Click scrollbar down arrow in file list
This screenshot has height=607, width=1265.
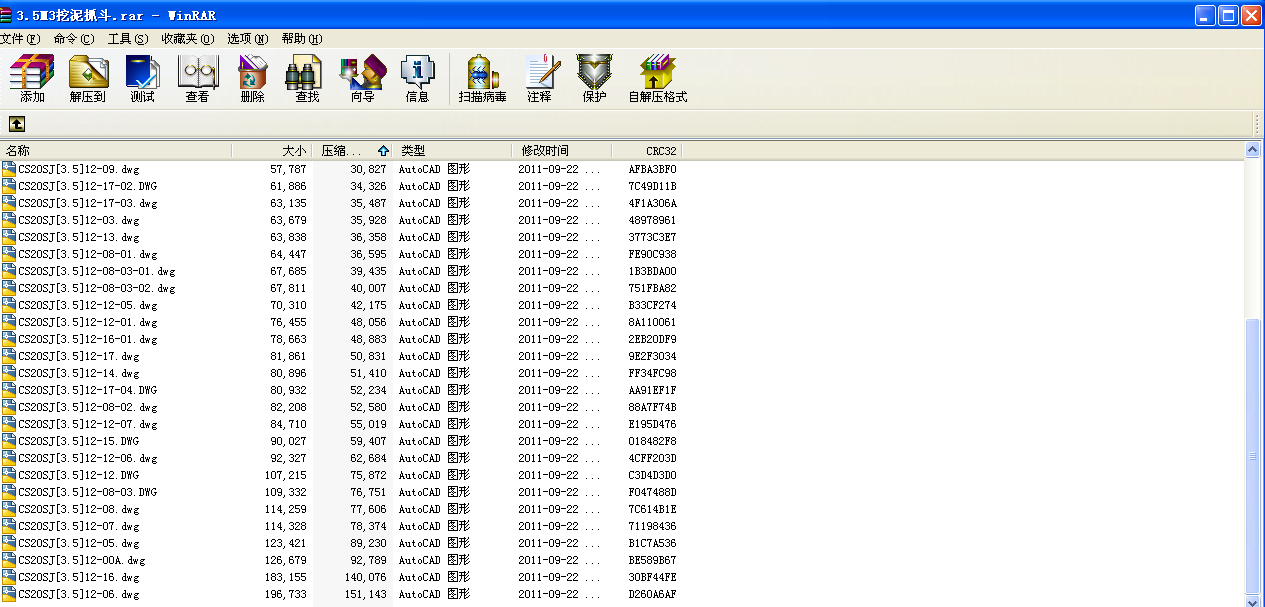(x=1253, y=600)
